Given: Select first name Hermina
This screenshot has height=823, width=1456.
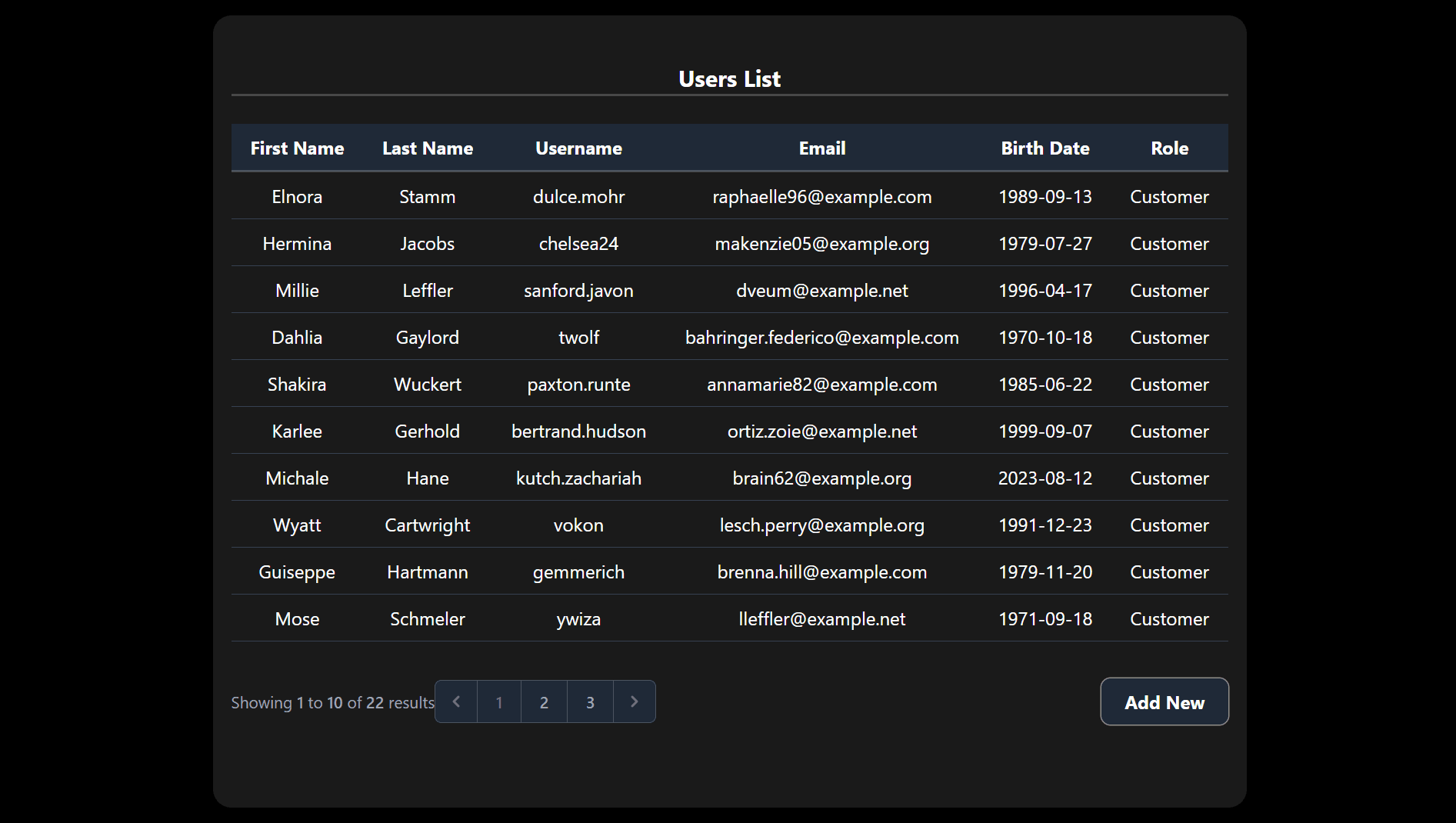Looking at the screenshot, I should [297, 244].
